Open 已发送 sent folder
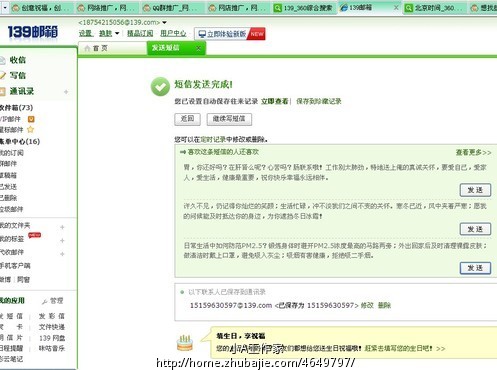Screen dimensions: 497x370 (x=8, y=187)
